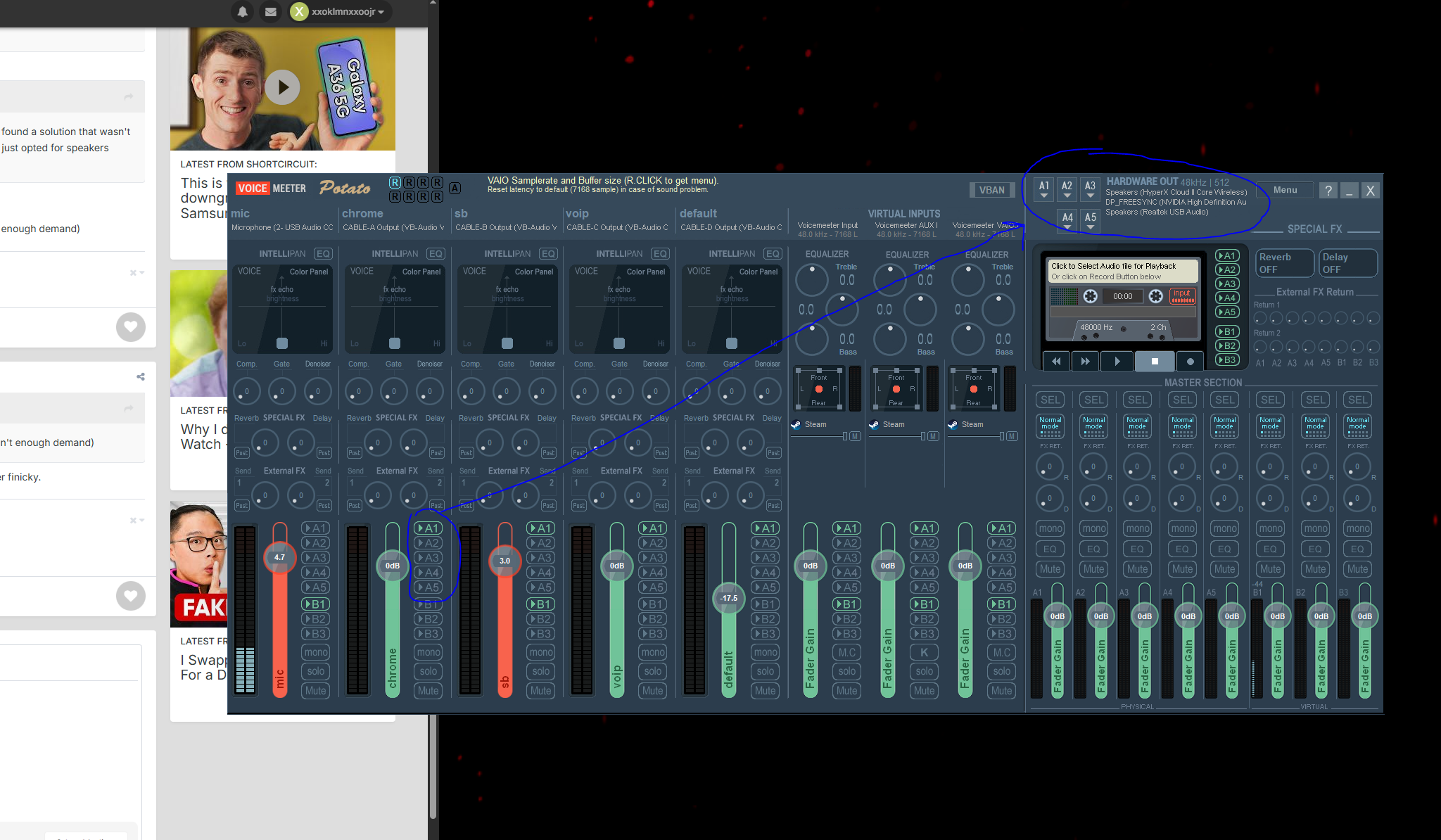Click the cassette rewind button

pos(1056,361)
